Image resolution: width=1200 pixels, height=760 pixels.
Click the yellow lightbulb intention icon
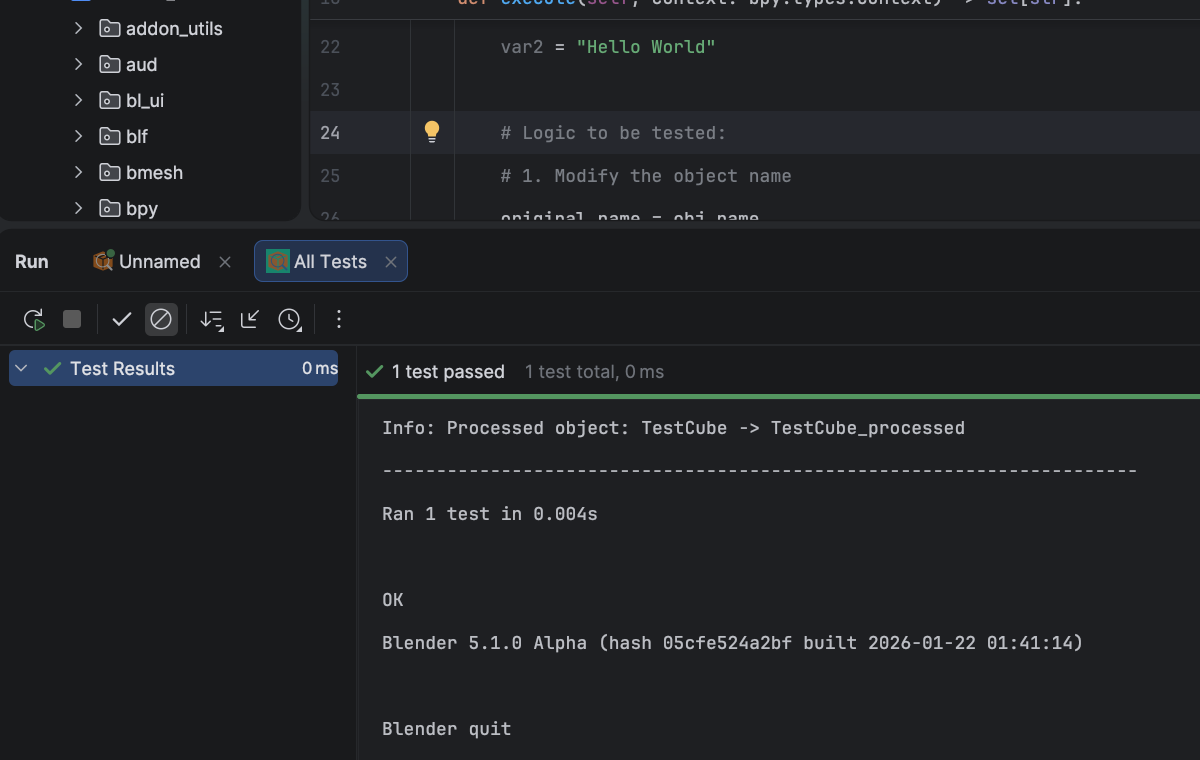pos(432,132)
